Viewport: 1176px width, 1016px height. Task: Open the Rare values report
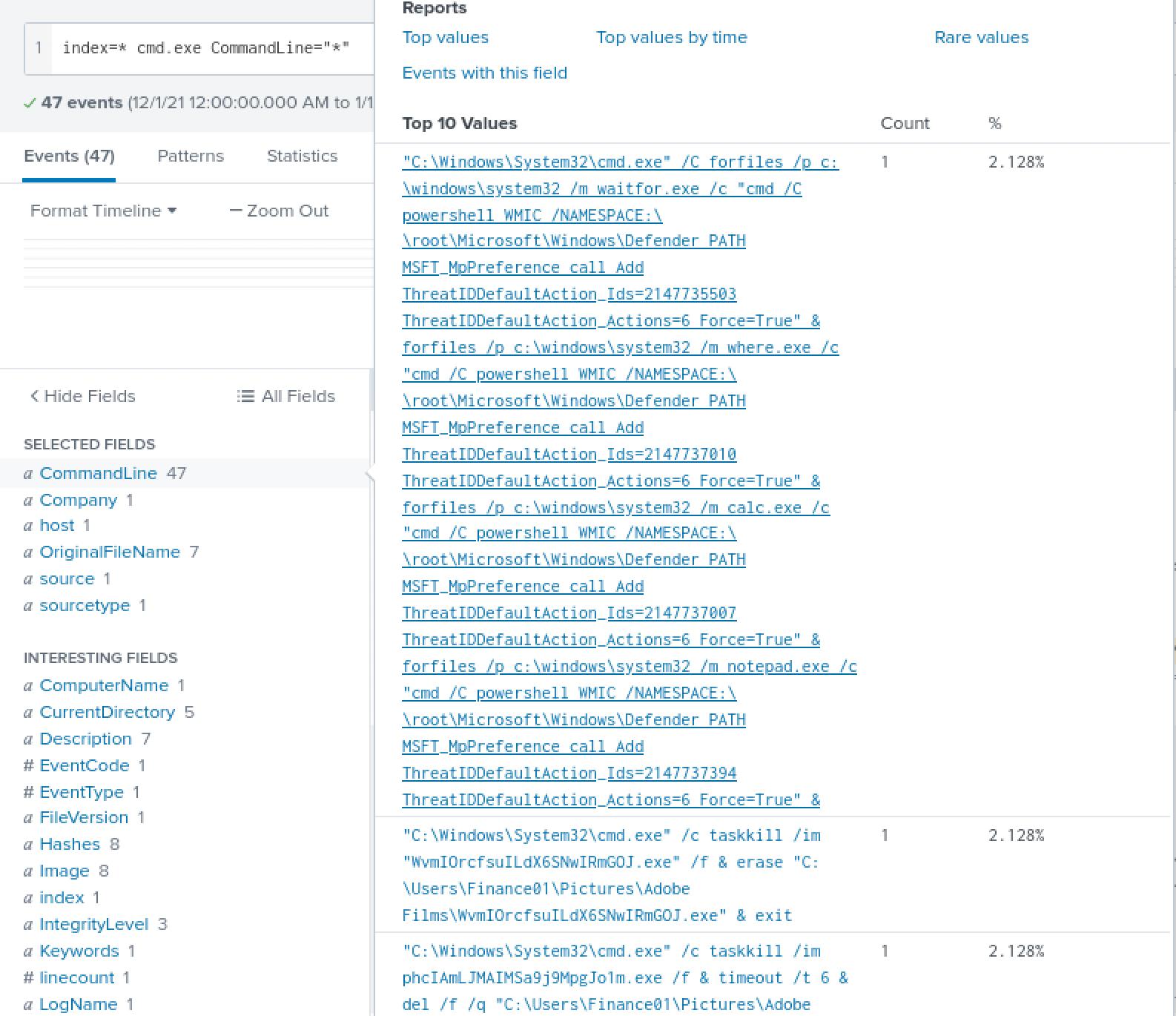coord(981,37)
